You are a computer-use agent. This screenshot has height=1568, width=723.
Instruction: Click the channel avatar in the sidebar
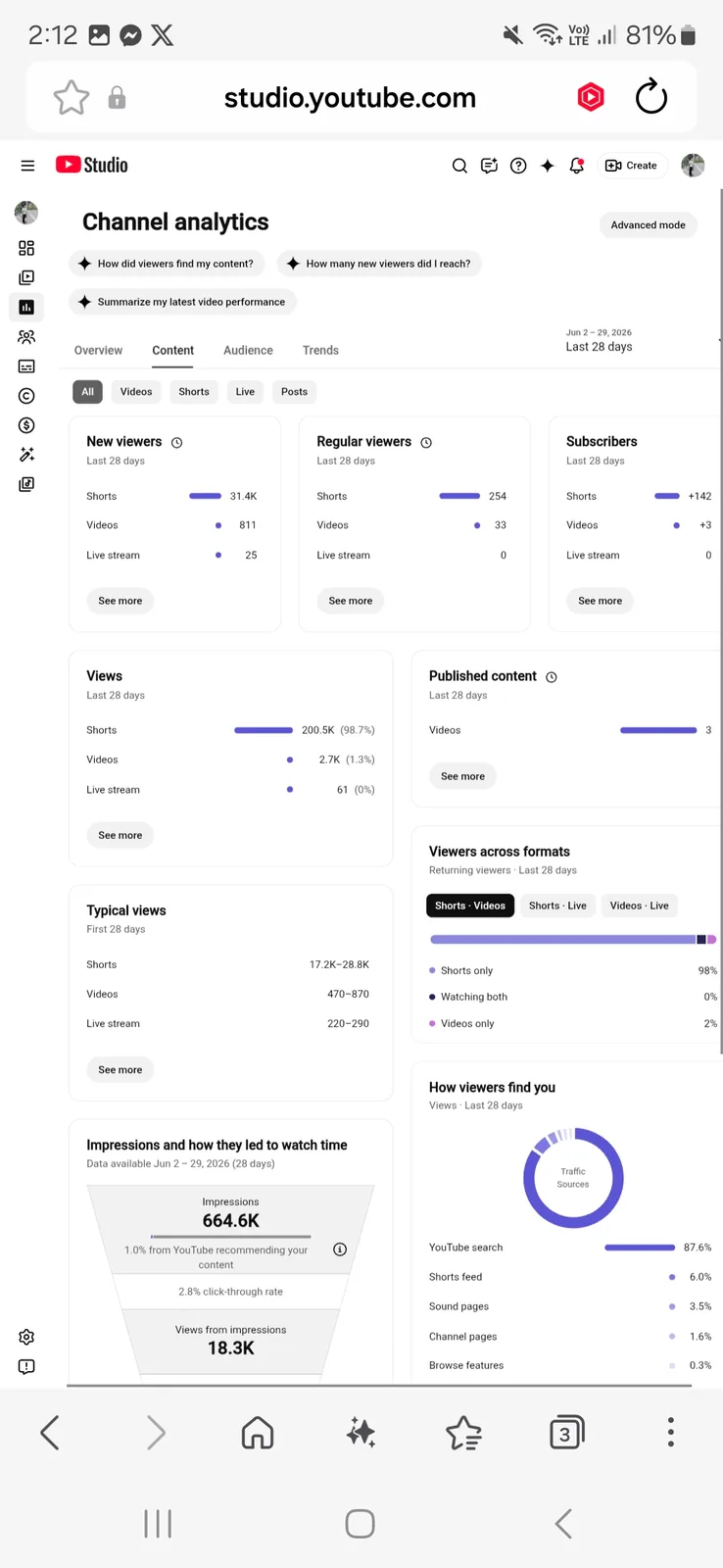[x=26, y=212]
